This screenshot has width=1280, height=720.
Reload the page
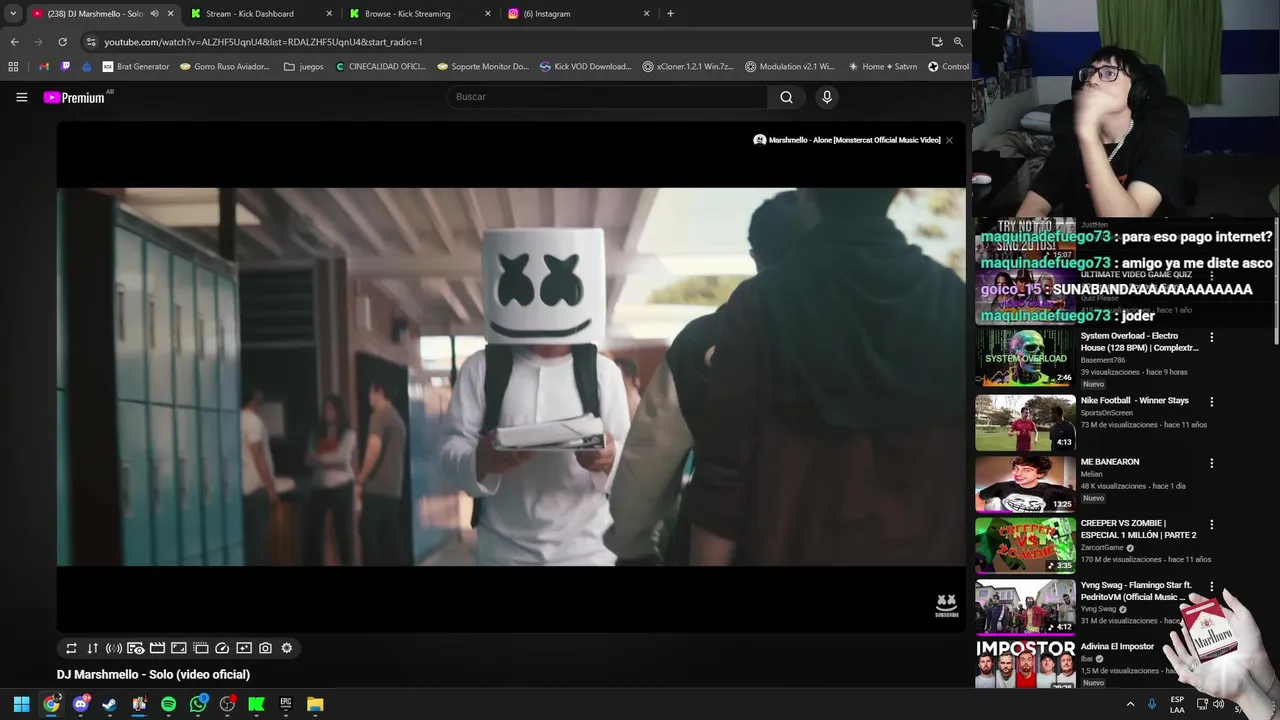tap(62, 42)
